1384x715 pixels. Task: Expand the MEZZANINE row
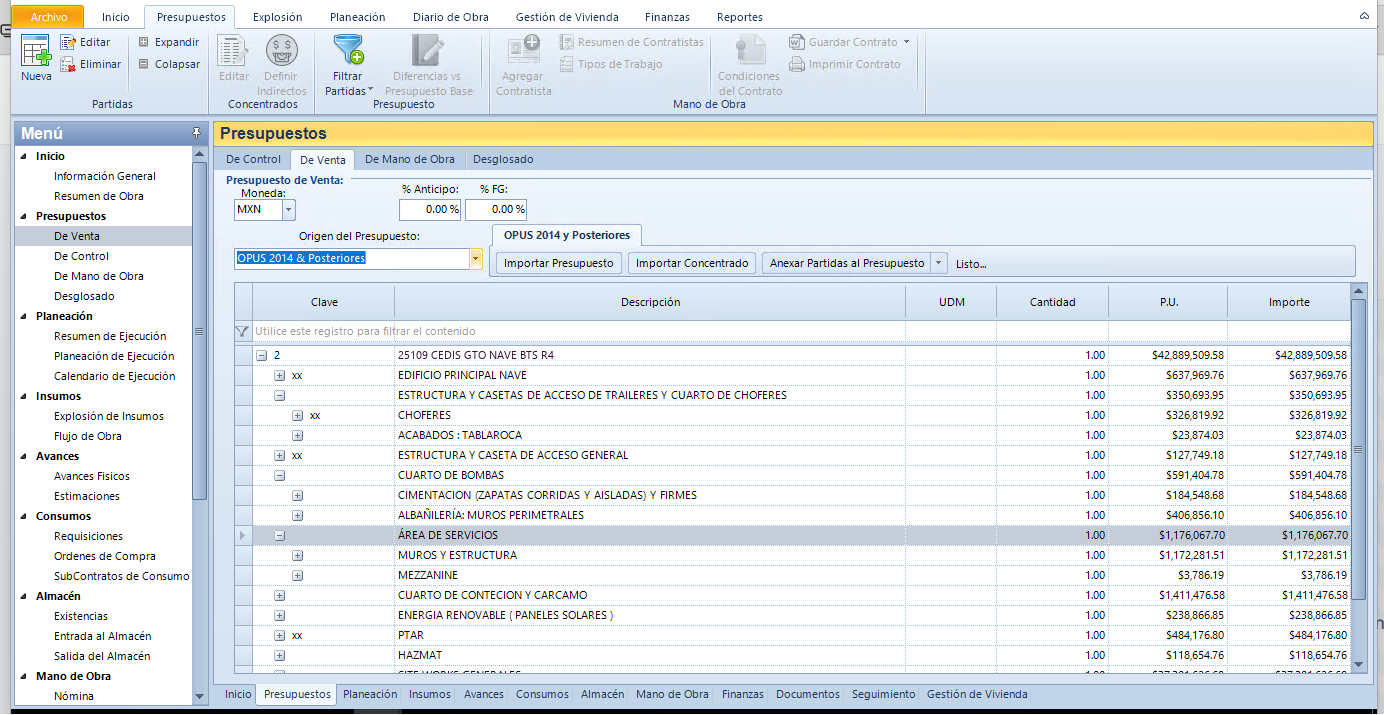pyautogui.click(x=298, y=575)
